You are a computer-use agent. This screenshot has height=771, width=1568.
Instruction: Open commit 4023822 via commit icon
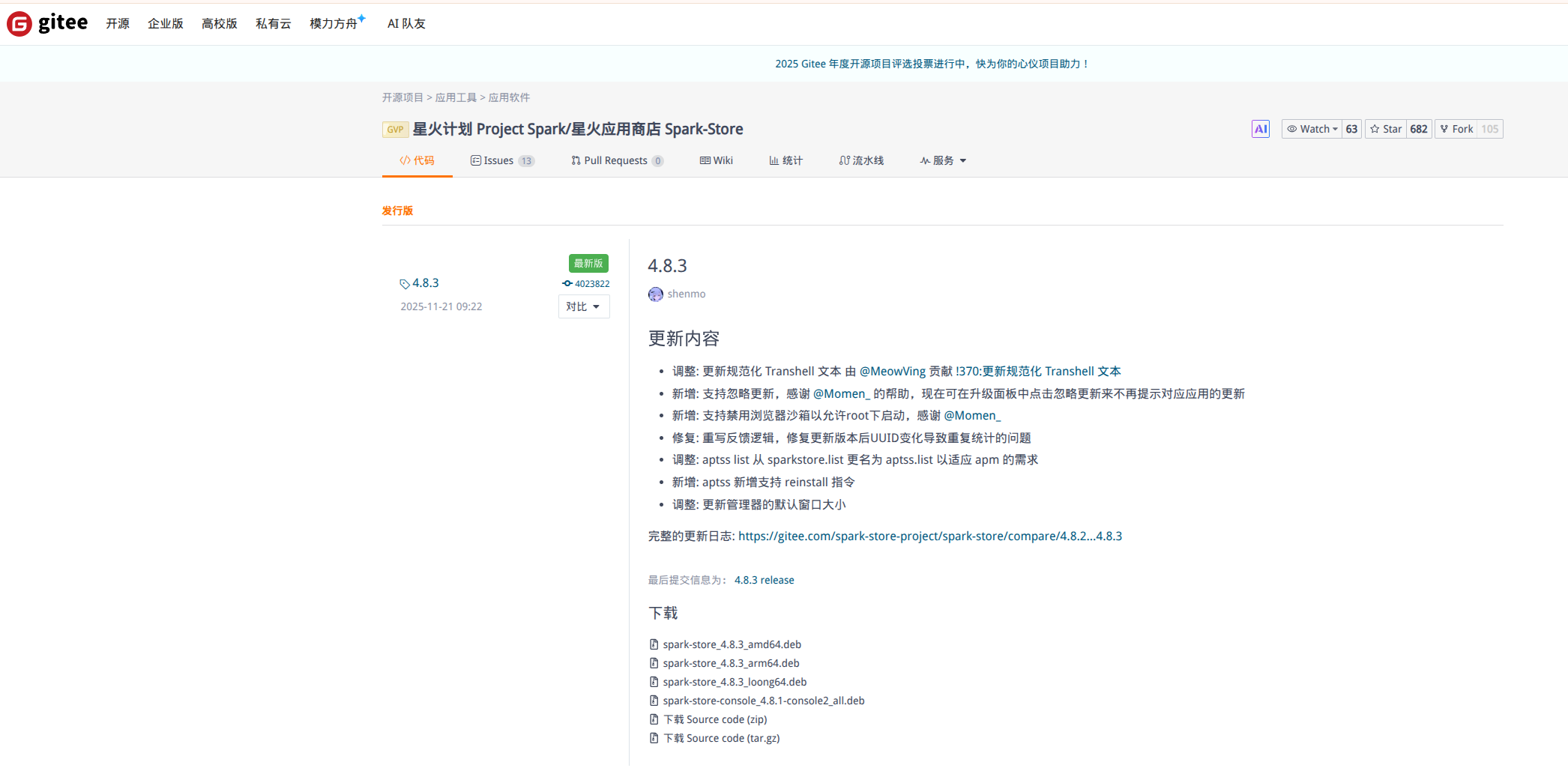567,284
